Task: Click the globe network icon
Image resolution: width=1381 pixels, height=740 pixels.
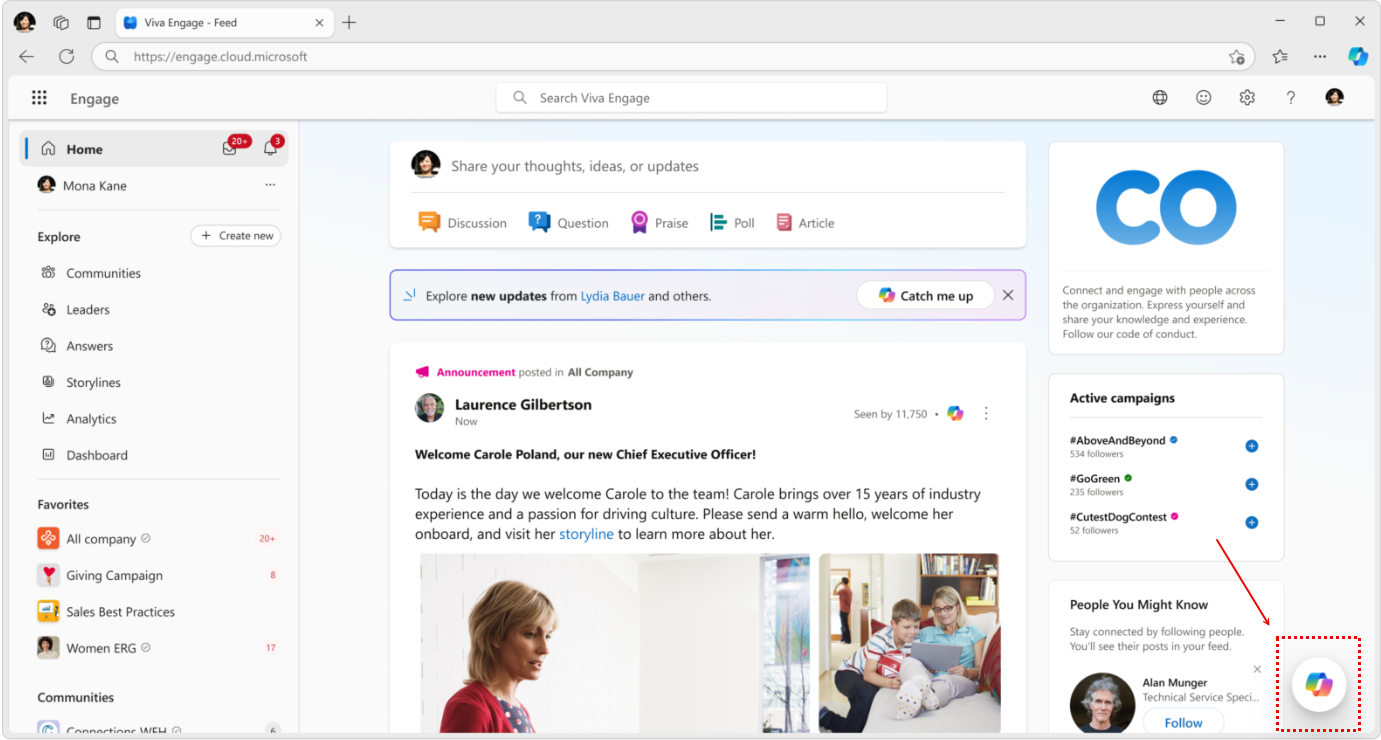Action: (x=1160, y=98)
